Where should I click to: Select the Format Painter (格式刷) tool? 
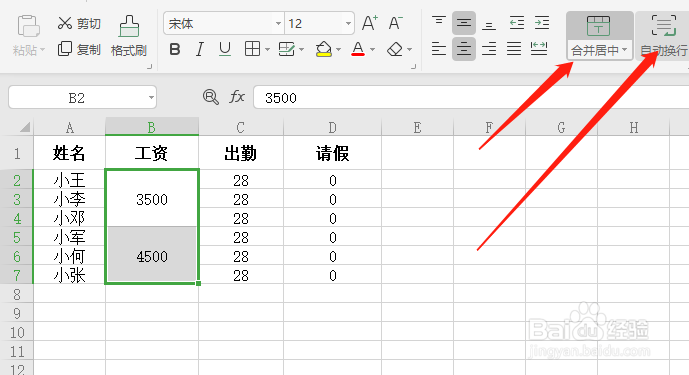[x=129, y=36]
